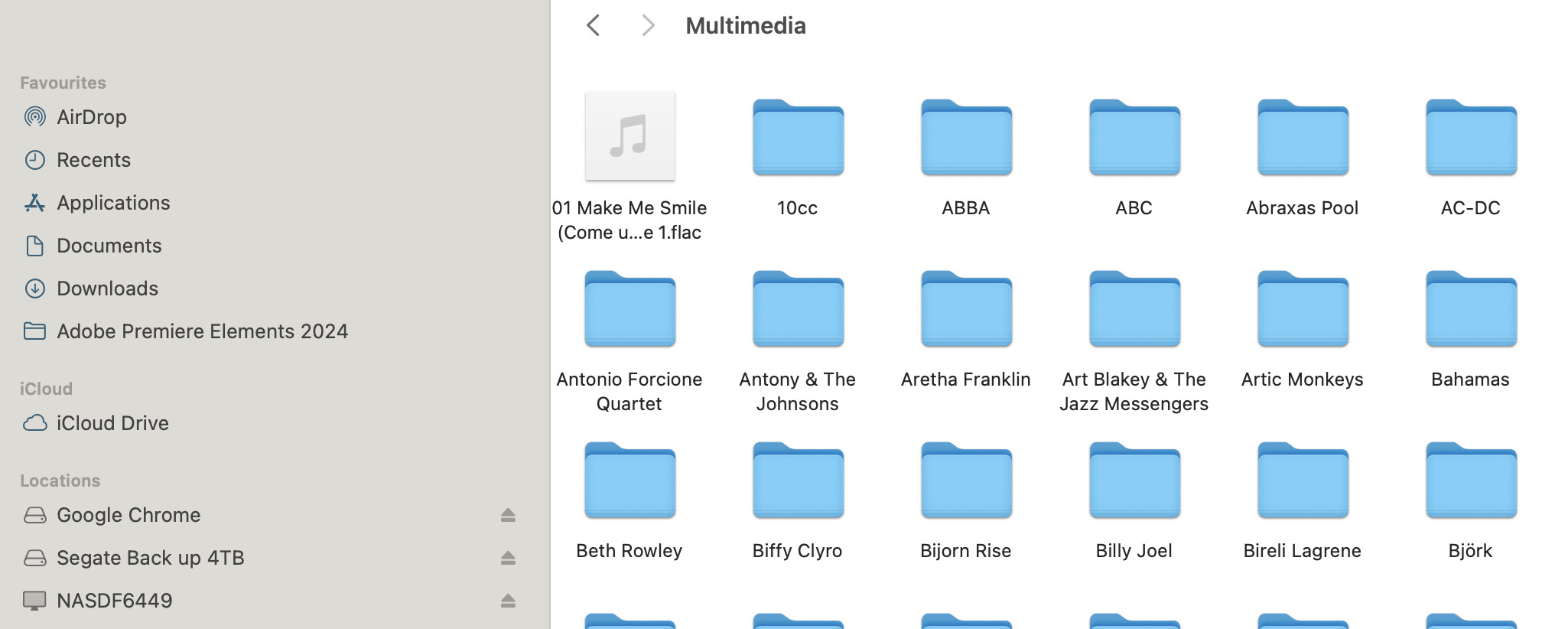Click the back navigation arrow
Image resolution: width=1568 pixels, height=629 pixels.
click(594, 25)
